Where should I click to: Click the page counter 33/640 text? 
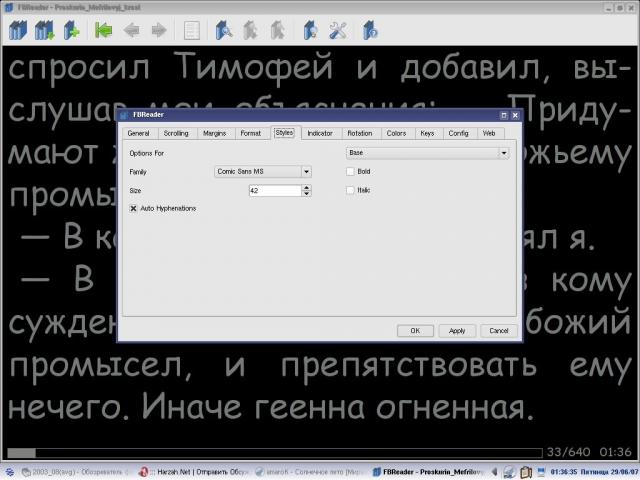tap(568, 452)
